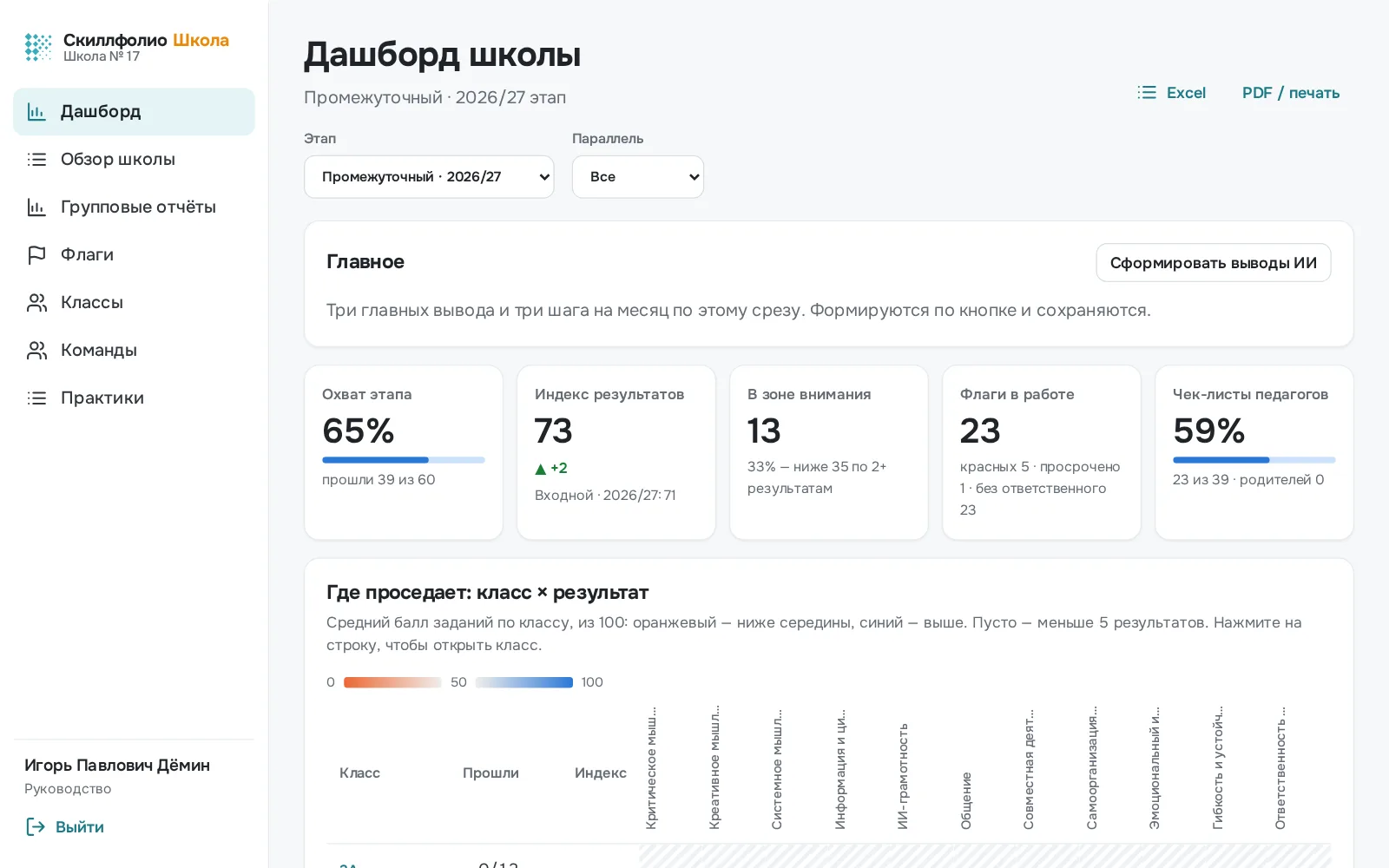Open the Дашборд menu item

[134, 111]
